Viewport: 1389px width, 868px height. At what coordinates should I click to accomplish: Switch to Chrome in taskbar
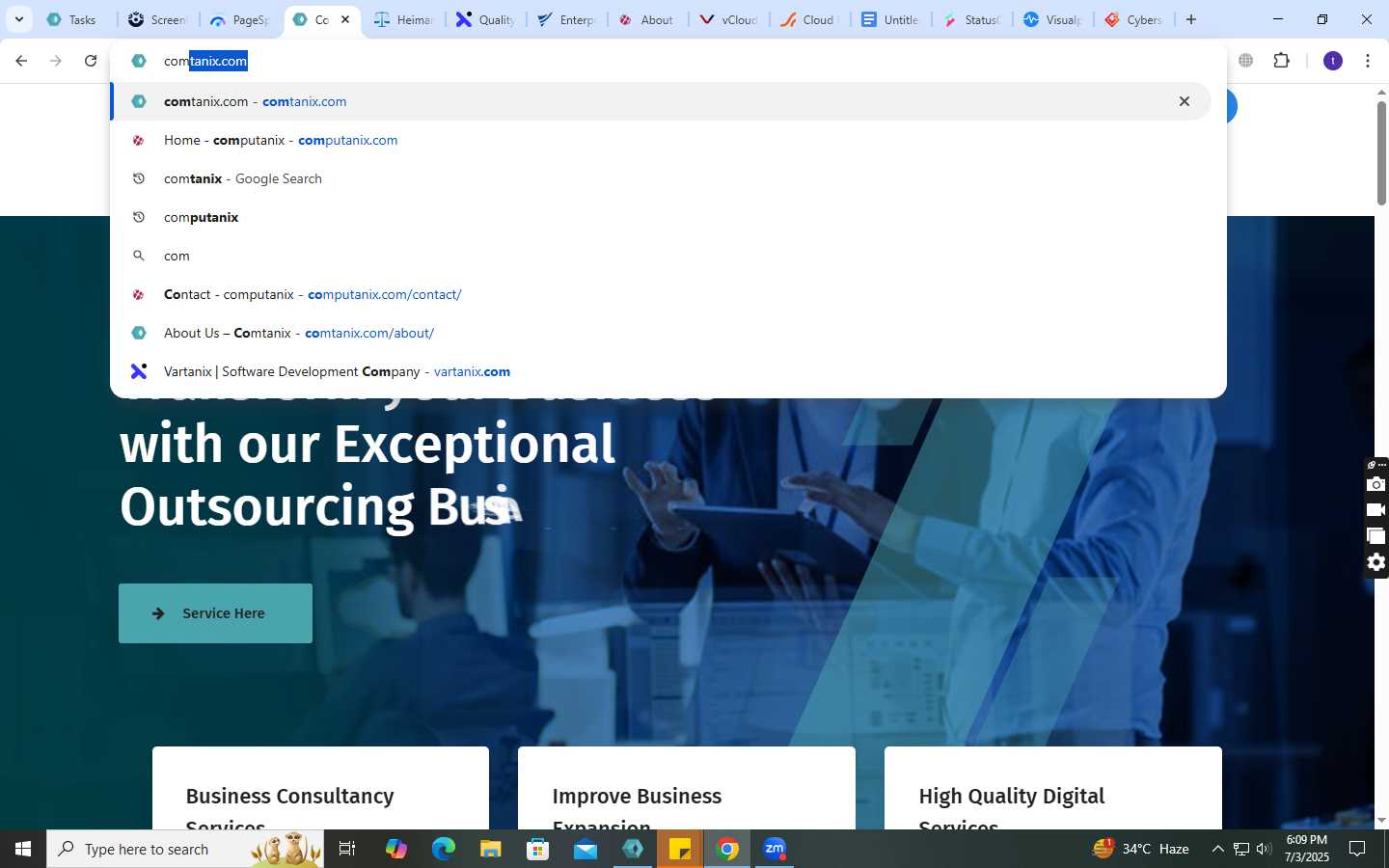pos(727,849)
